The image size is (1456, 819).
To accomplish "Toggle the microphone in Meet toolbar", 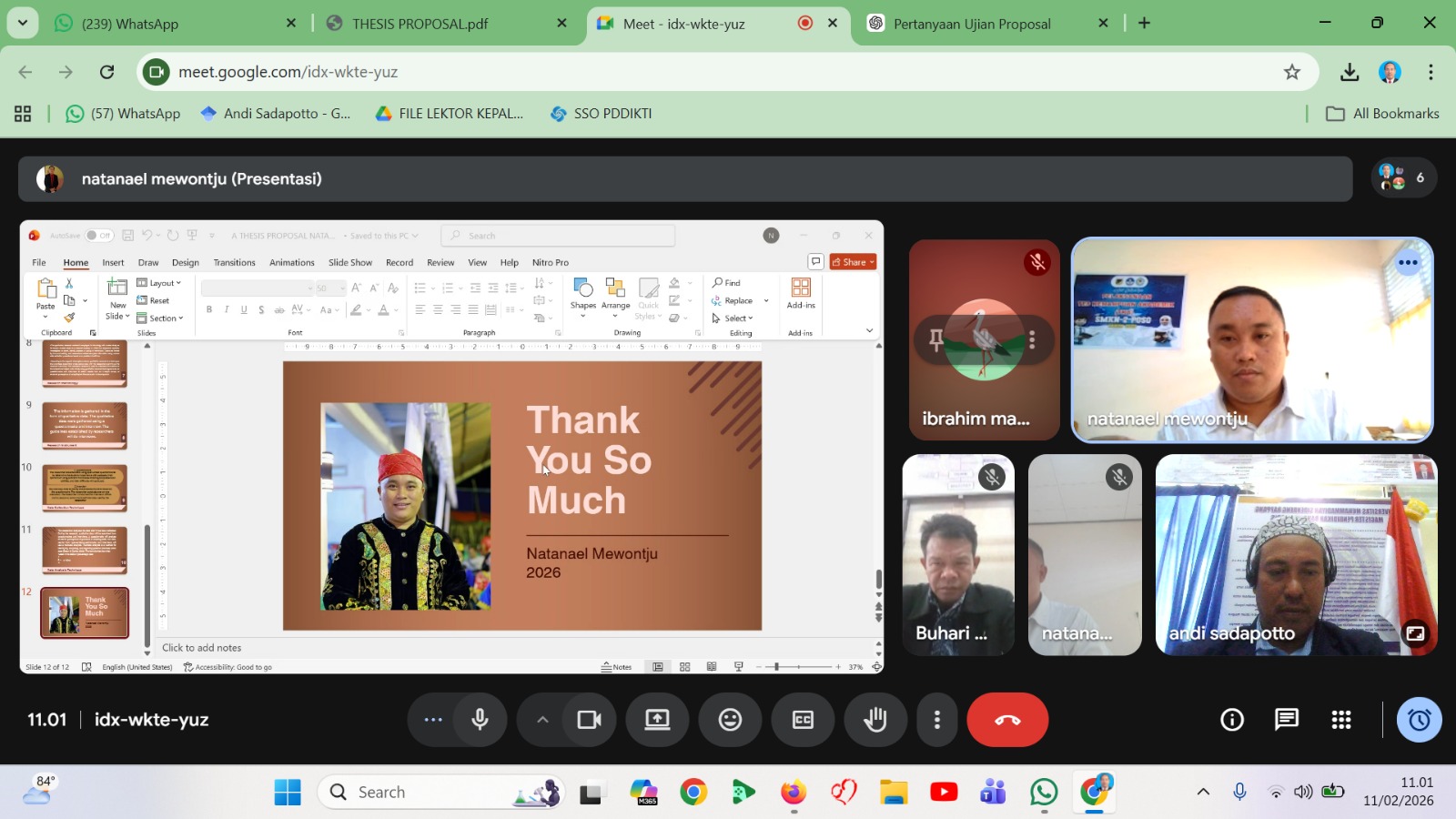I will point(480,720).
